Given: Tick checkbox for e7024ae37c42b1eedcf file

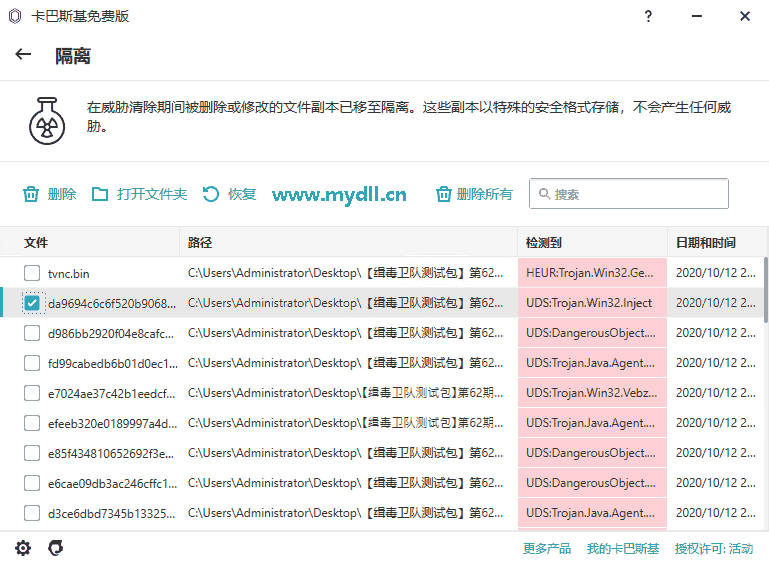Looking at the screenshot, I should click(x=32, y=393).
